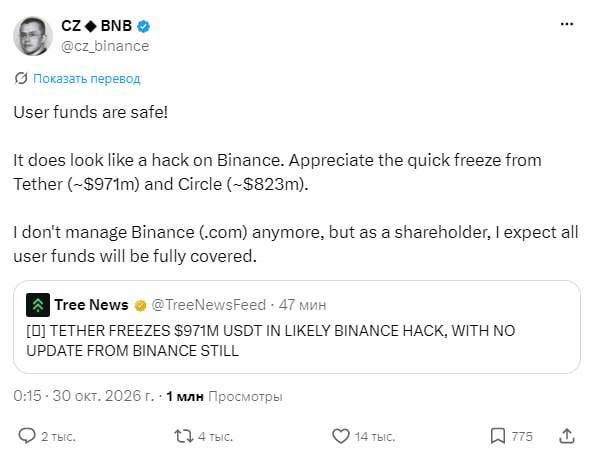Click the translate icon beside Показать перевод
The image size is (595, 455).
[x=21, y=78]
